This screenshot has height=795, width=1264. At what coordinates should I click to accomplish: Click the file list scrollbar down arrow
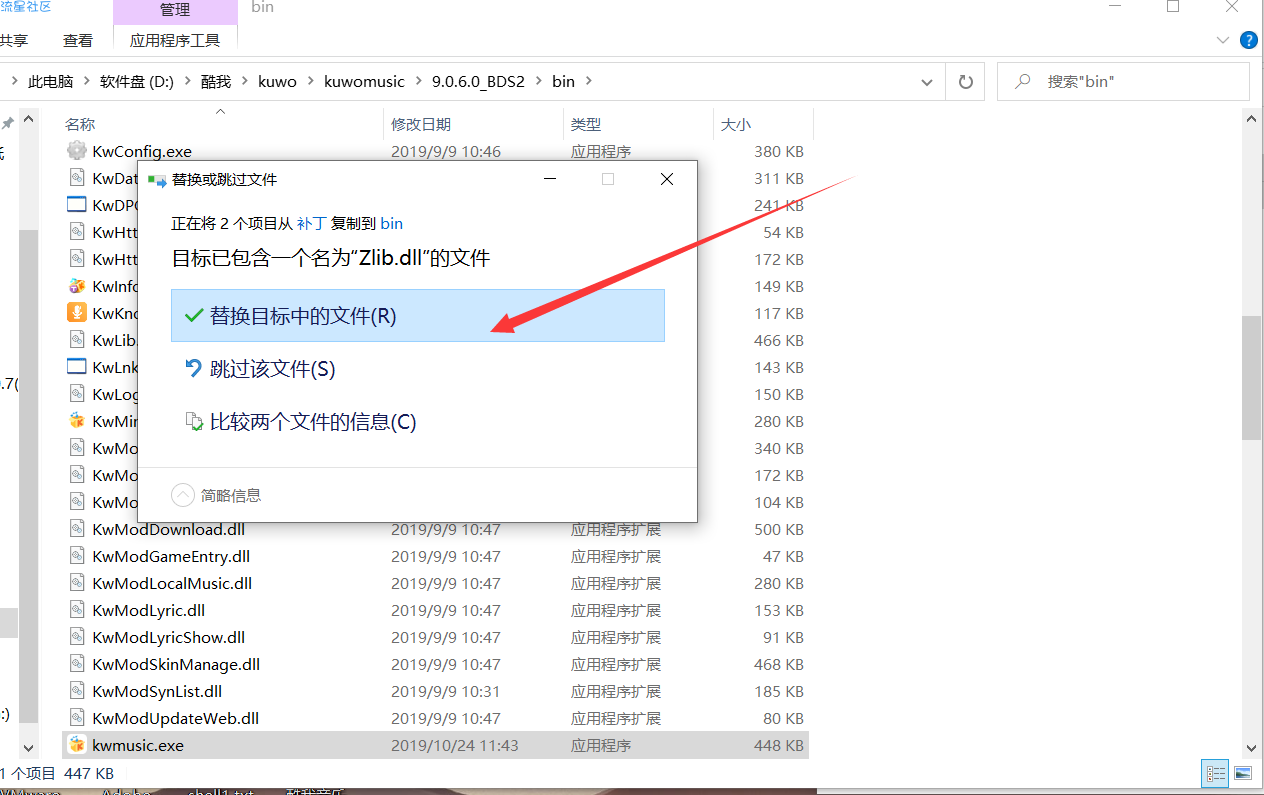click(1251, 747)
